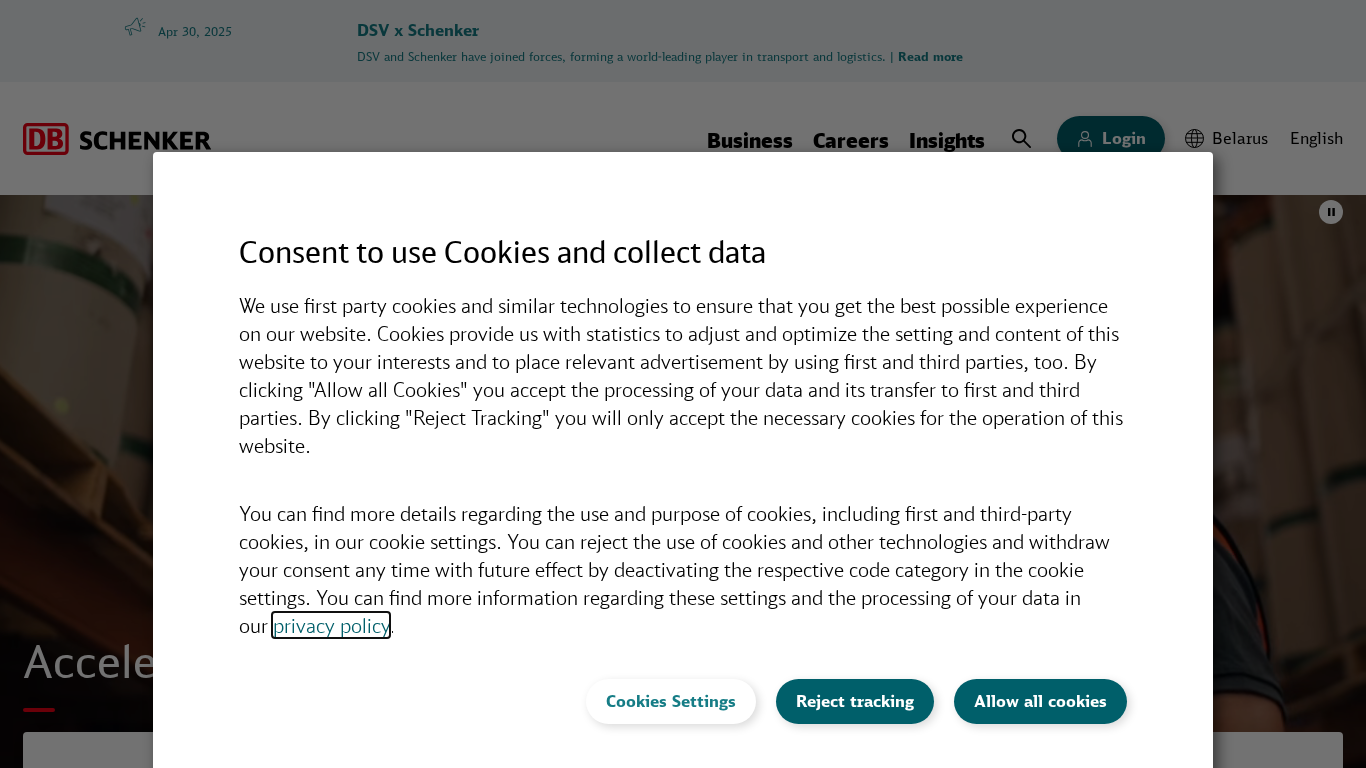The image size is (1366, 768).
Task: Open the privacy policy link
Action: tap(331, 626)
